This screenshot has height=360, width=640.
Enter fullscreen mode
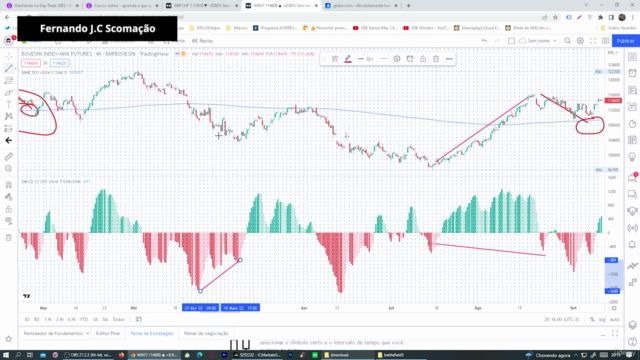pos(593,41)
